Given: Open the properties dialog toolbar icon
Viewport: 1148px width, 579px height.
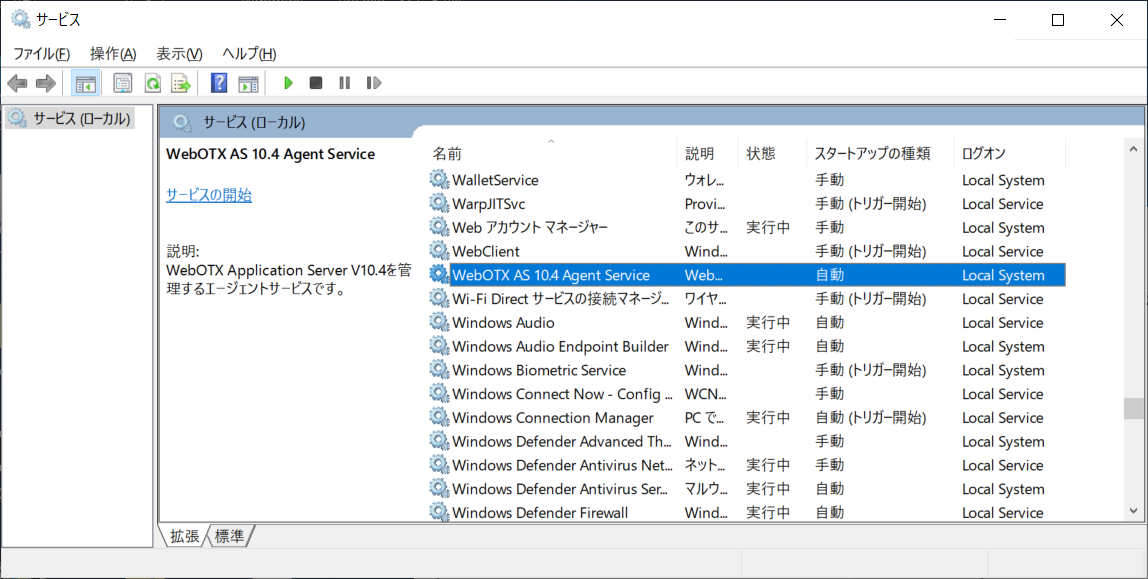Looking at the screenshot, I should point(122,82).
